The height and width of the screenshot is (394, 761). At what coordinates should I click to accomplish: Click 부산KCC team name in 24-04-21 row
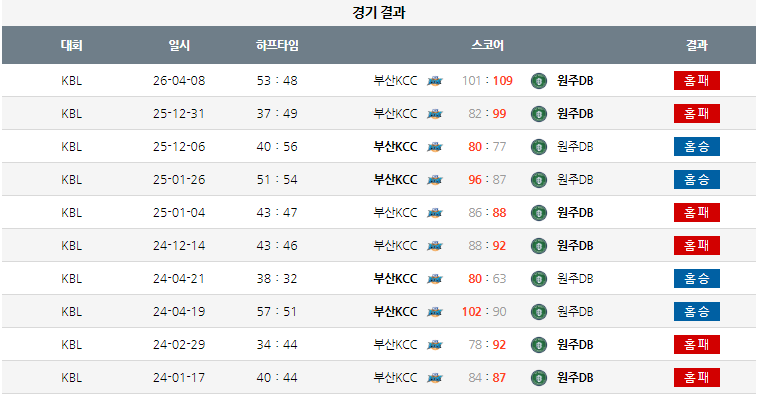pos(396,279)
